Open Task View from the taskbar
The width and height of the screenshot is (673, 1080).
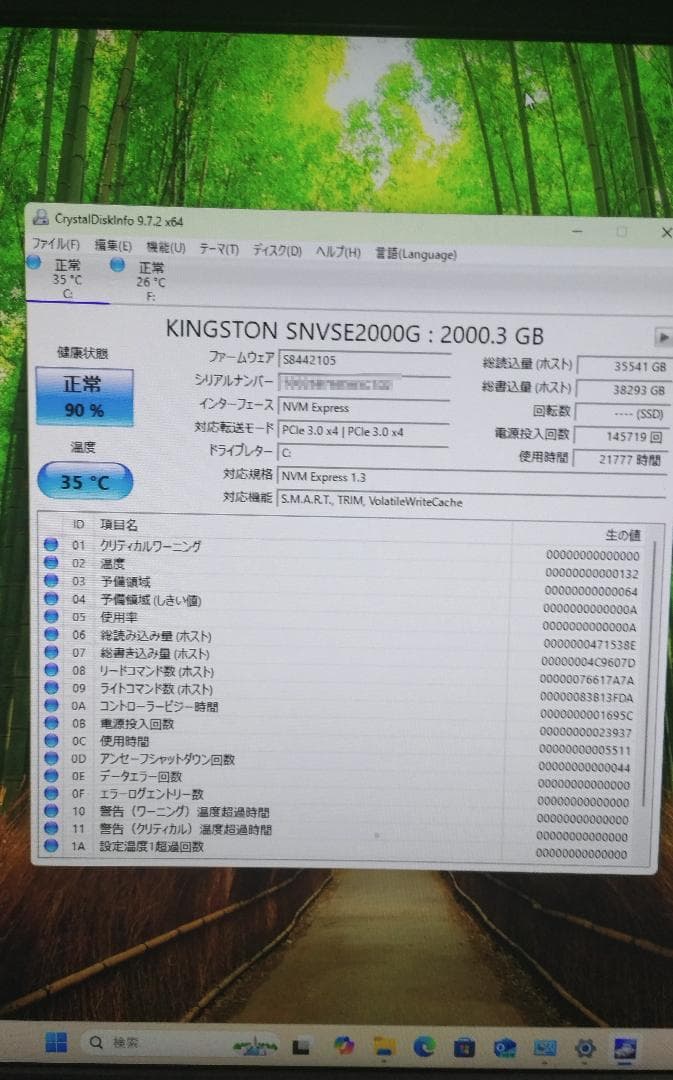tap(300, 1047)
